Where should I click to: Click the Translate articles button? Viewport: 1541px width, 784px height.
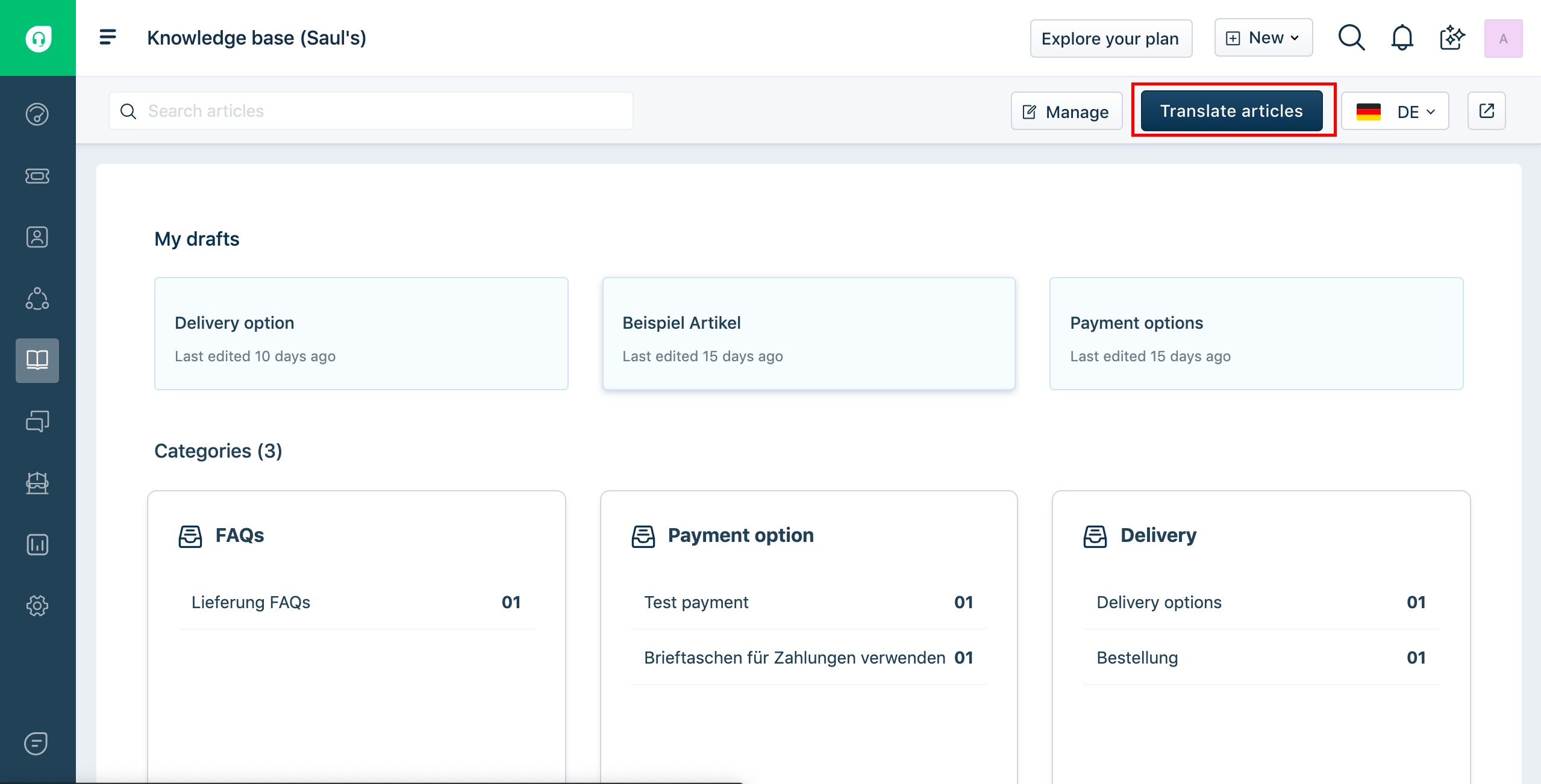tap(1231, 111)
